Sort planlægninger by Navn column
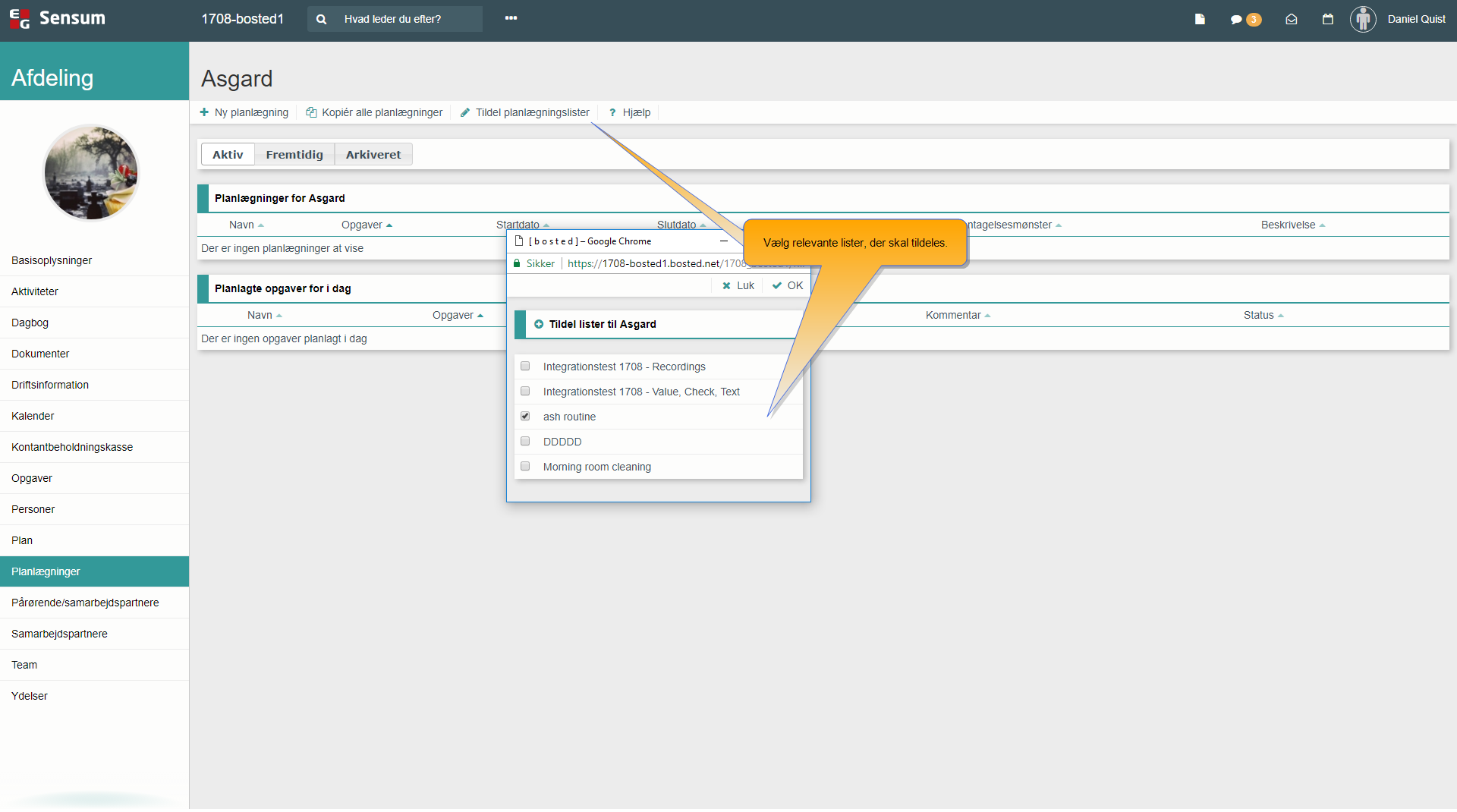 (x=246, y=225)
